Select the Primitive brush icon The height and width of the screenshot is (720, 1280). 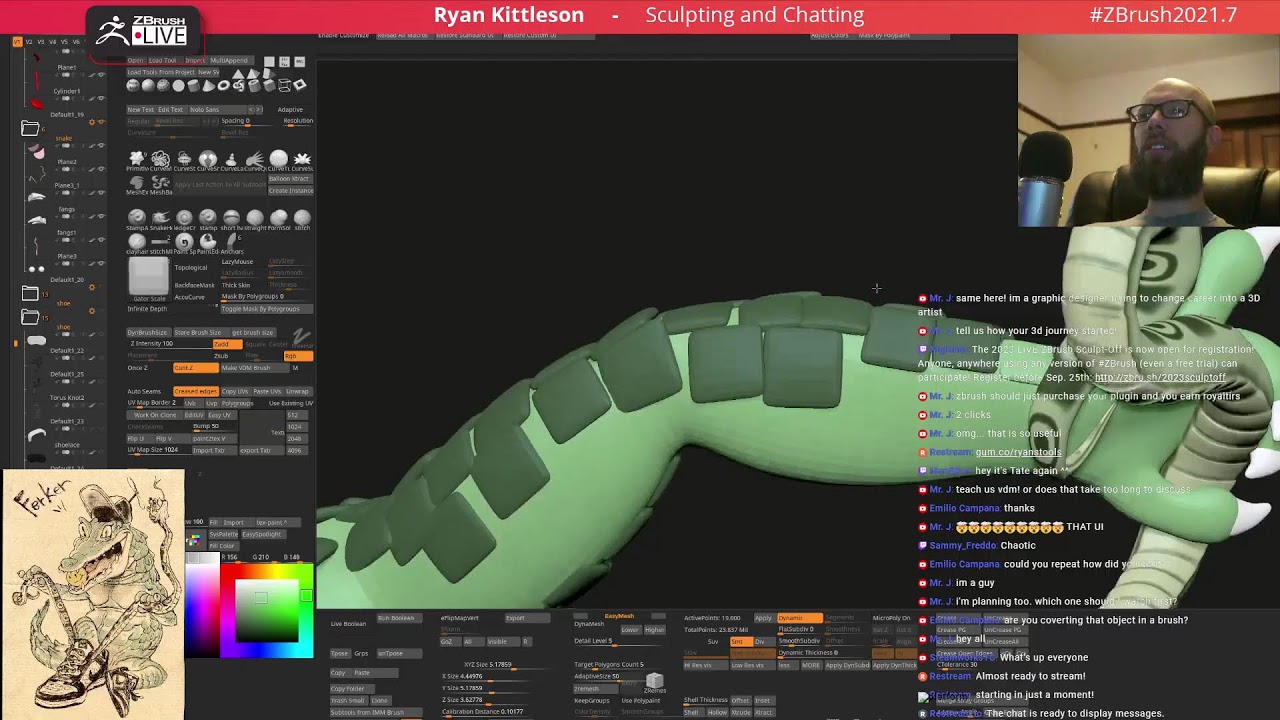[137, 159]
